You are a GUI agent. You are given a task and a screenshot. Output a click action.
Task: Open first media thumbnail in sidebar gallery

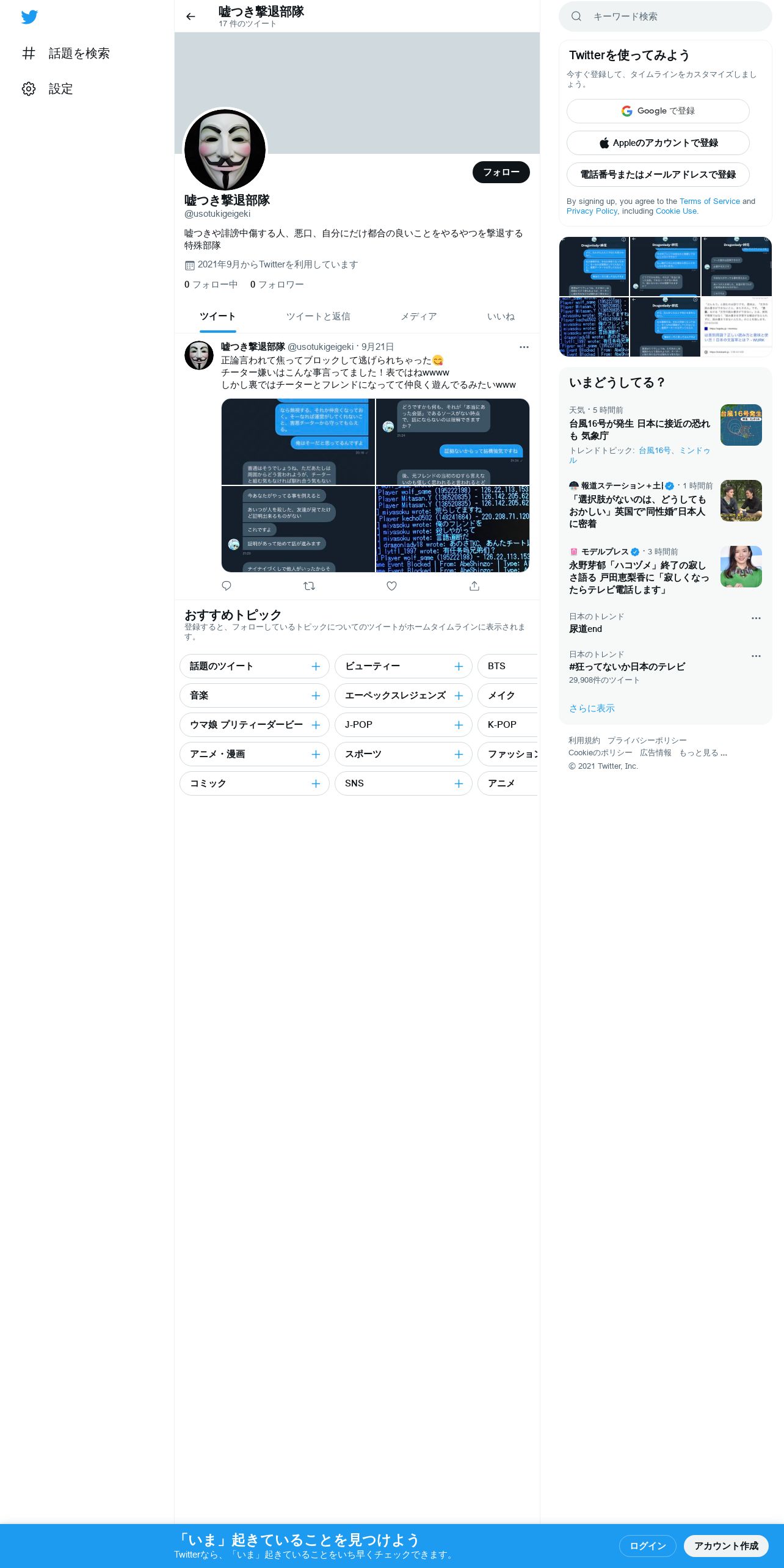(594, 267)
